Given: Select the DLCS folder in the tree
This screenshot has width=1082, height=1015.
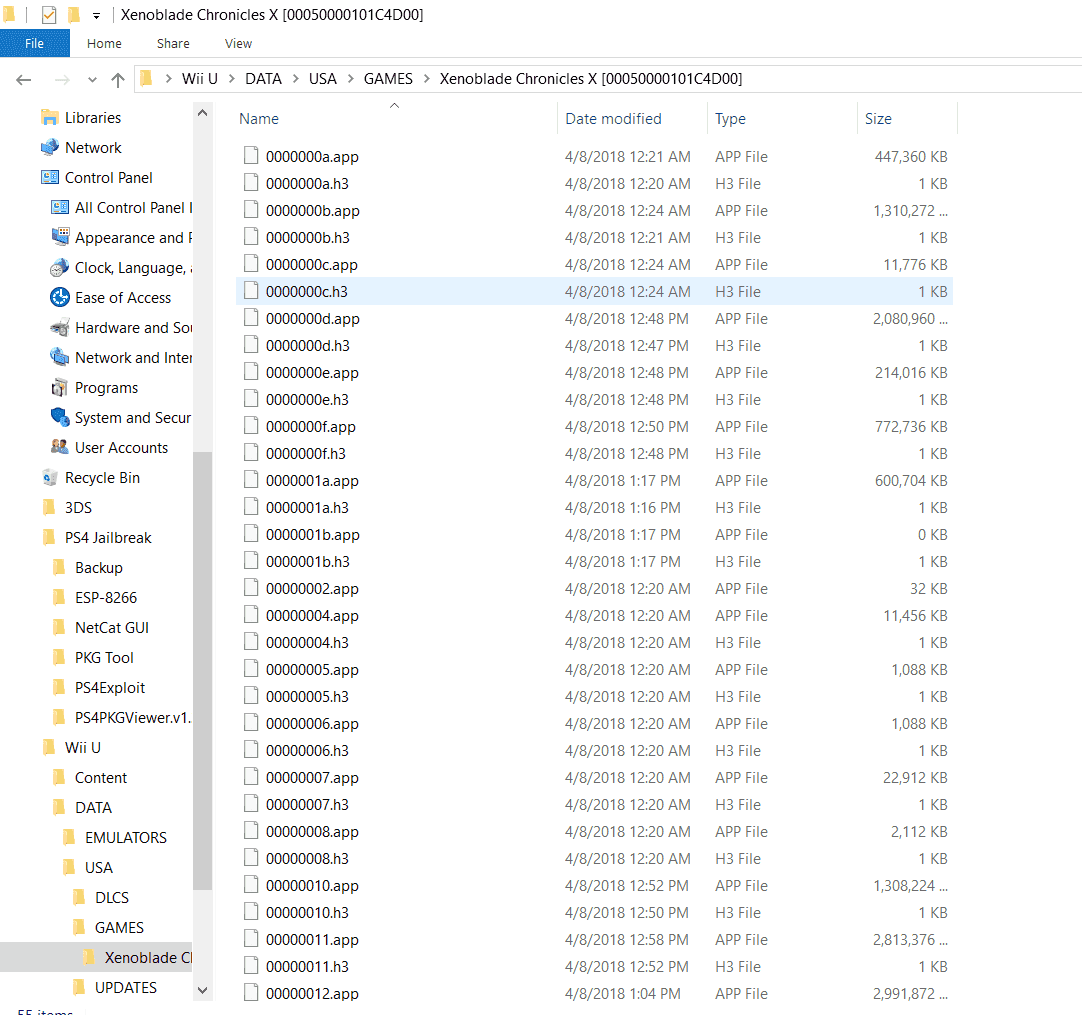Looking at the screenshot, I should coord(112,898).
